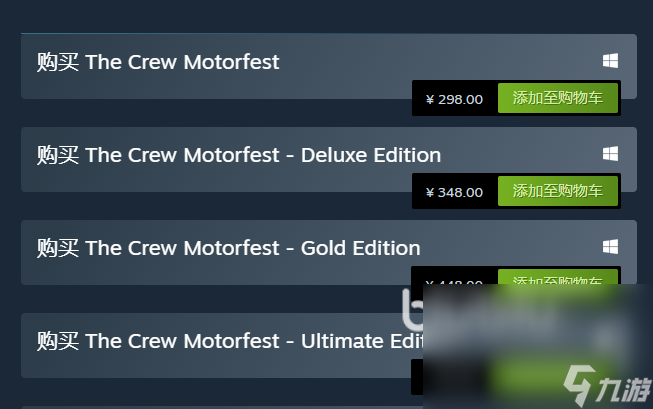Image resolution: width=653 pixels, height=409 pixels.
Task: Select the ¥ 348.00 price label
Action: tap(454, 192)
